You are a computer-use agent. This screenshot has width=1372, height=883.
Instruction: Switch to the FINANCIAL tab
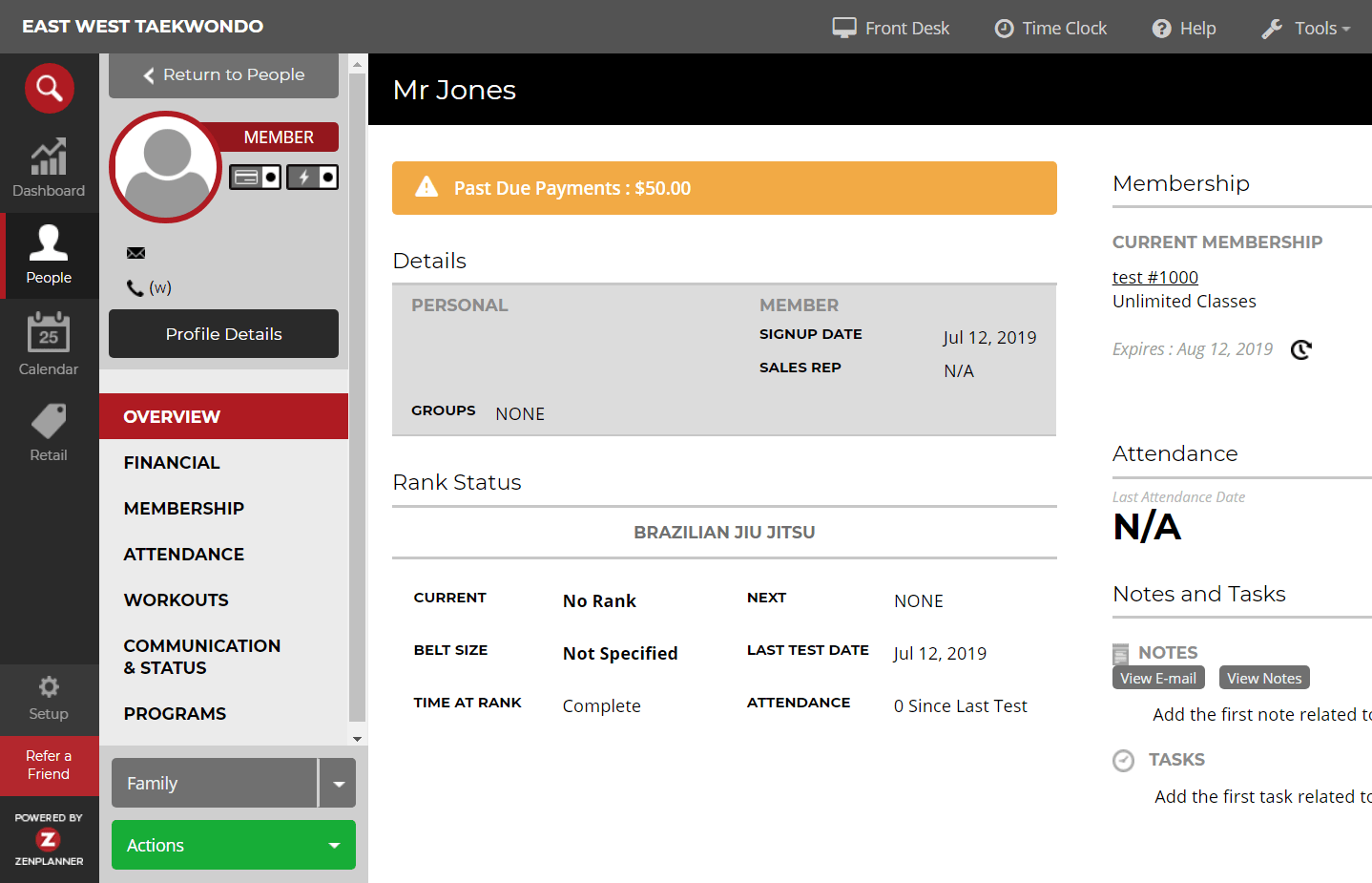172,463
